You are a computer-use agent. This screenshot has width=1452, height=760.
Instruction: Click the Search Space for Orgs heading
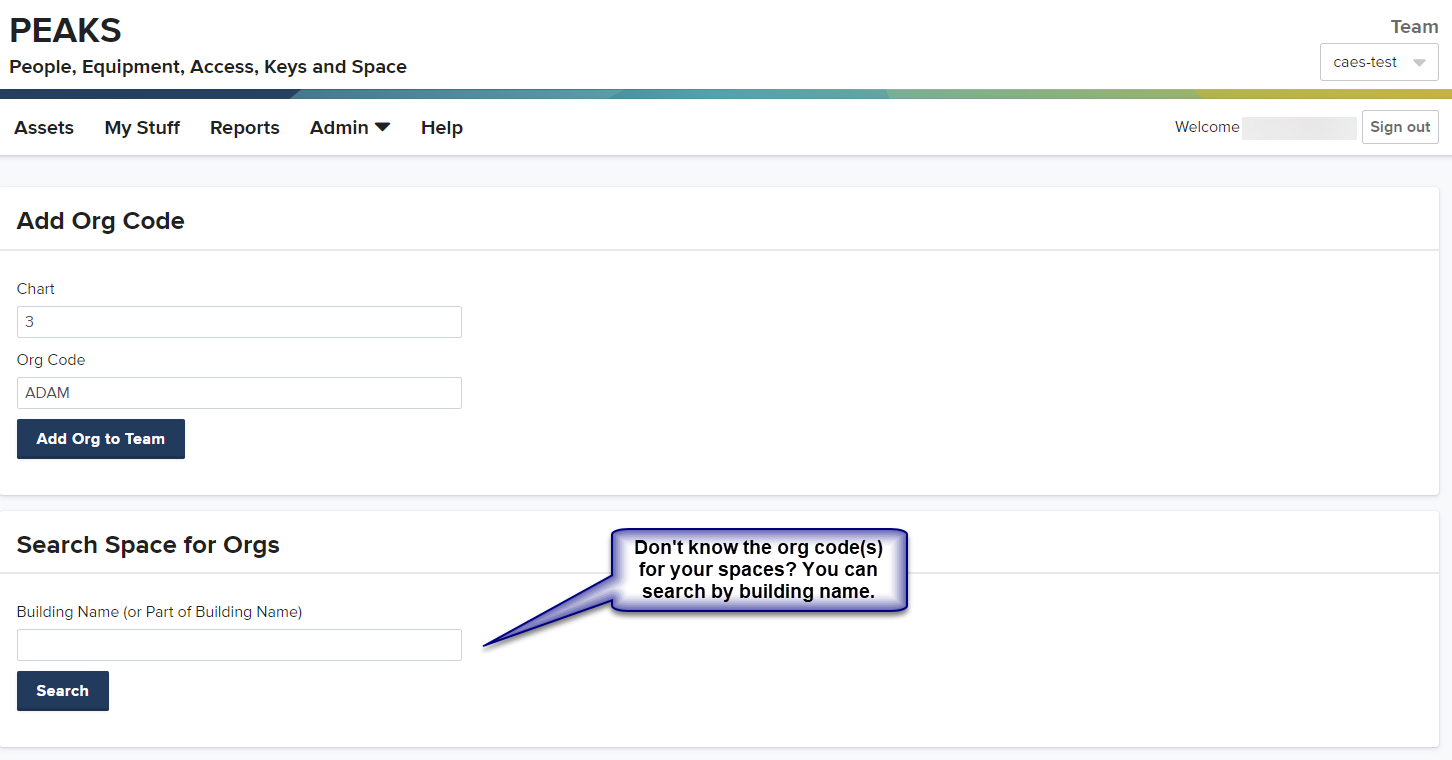pyautogui.click(x=148, y=545)
